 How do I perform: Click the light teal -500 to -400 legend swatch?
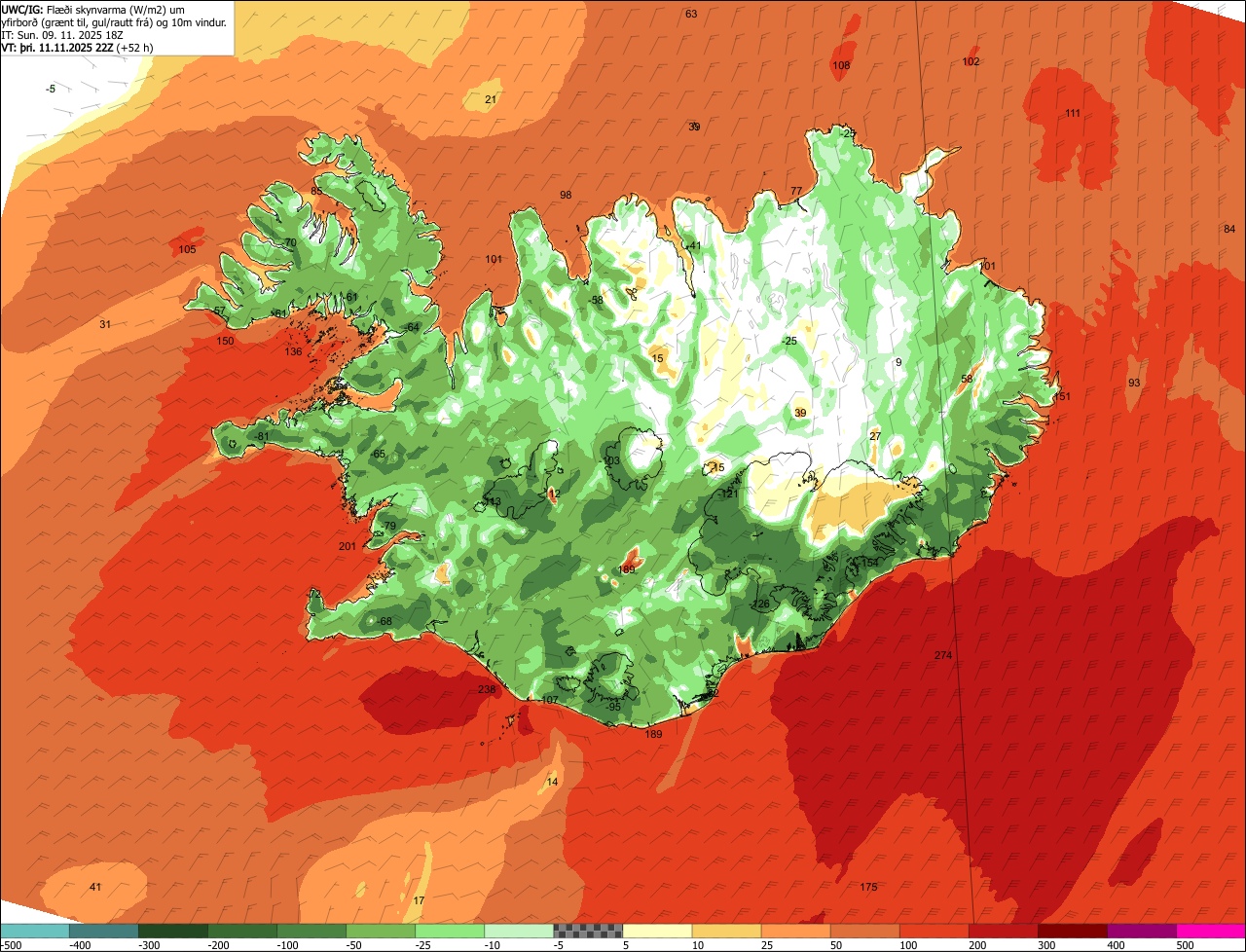pos(35,930)
